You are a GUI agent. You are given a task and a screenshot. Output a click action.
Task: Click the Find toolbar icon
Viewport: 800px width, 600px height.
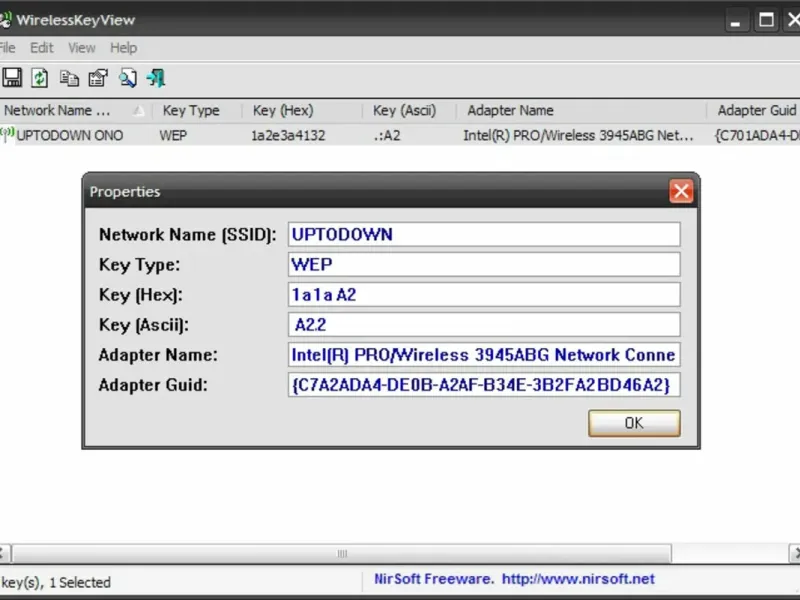[128, 78]
